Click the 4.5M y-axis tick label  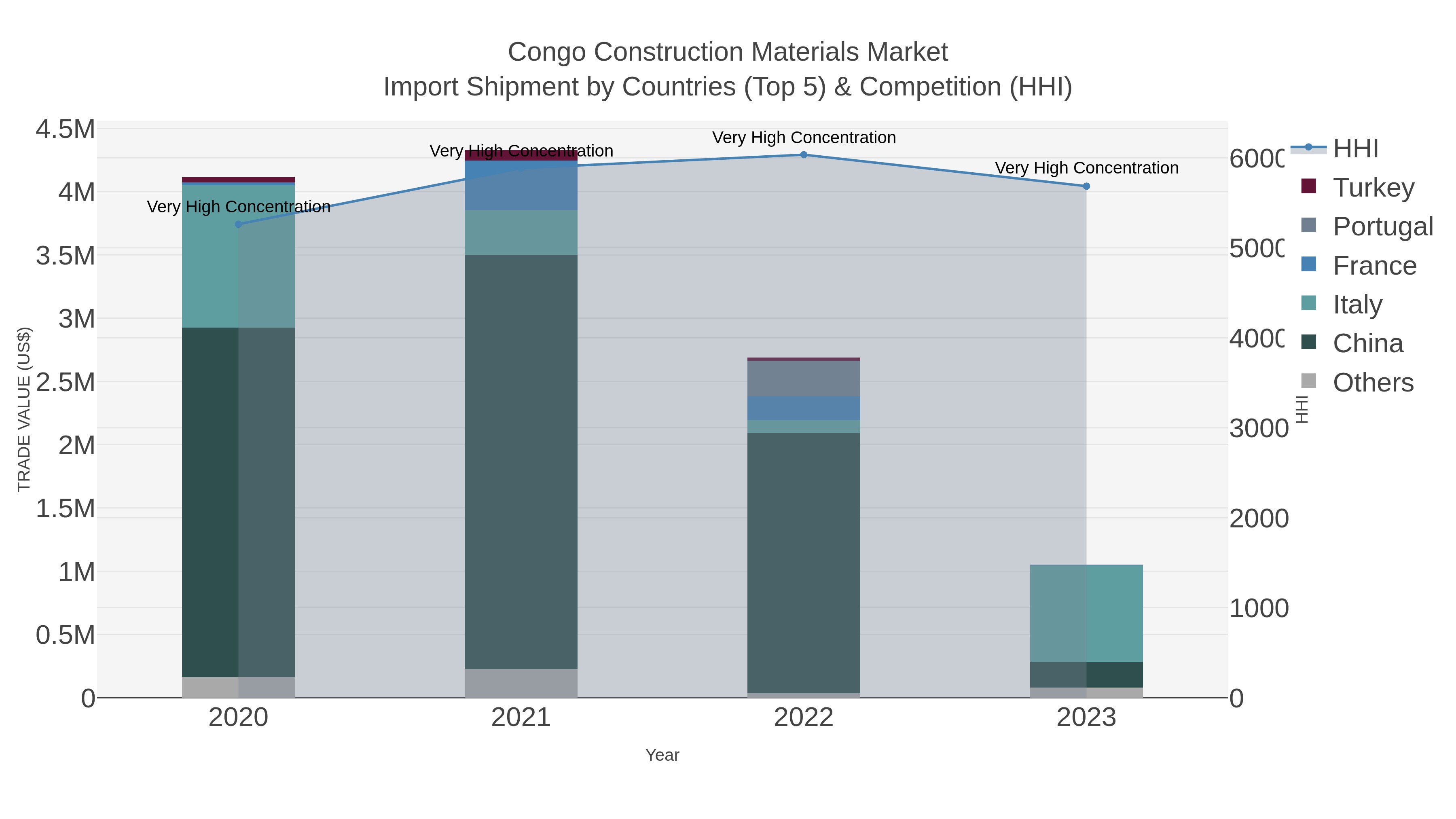pos(66,129)
